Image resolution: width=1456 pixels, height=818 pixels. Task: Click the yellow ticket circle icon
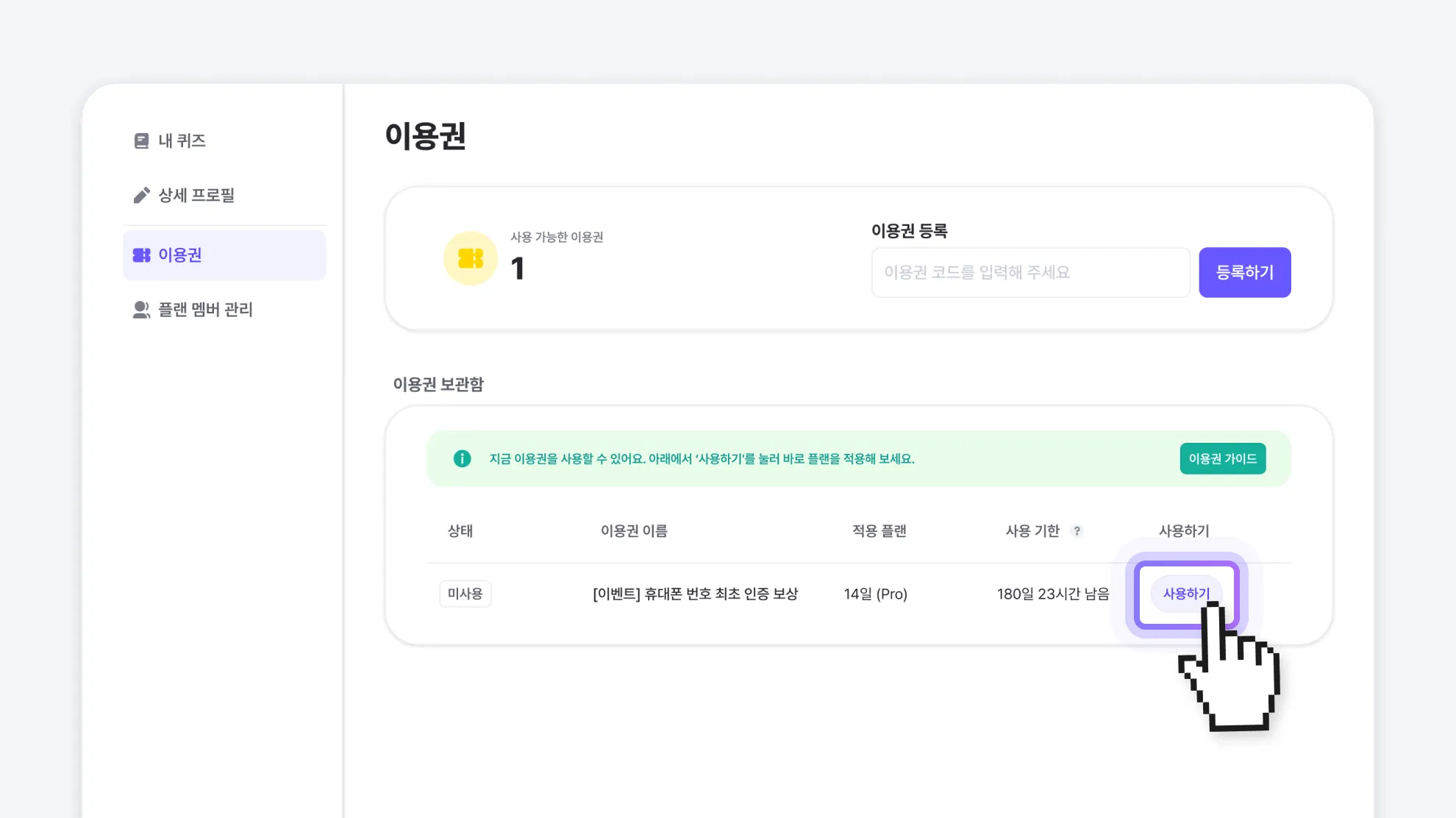[x=471, y=258]
